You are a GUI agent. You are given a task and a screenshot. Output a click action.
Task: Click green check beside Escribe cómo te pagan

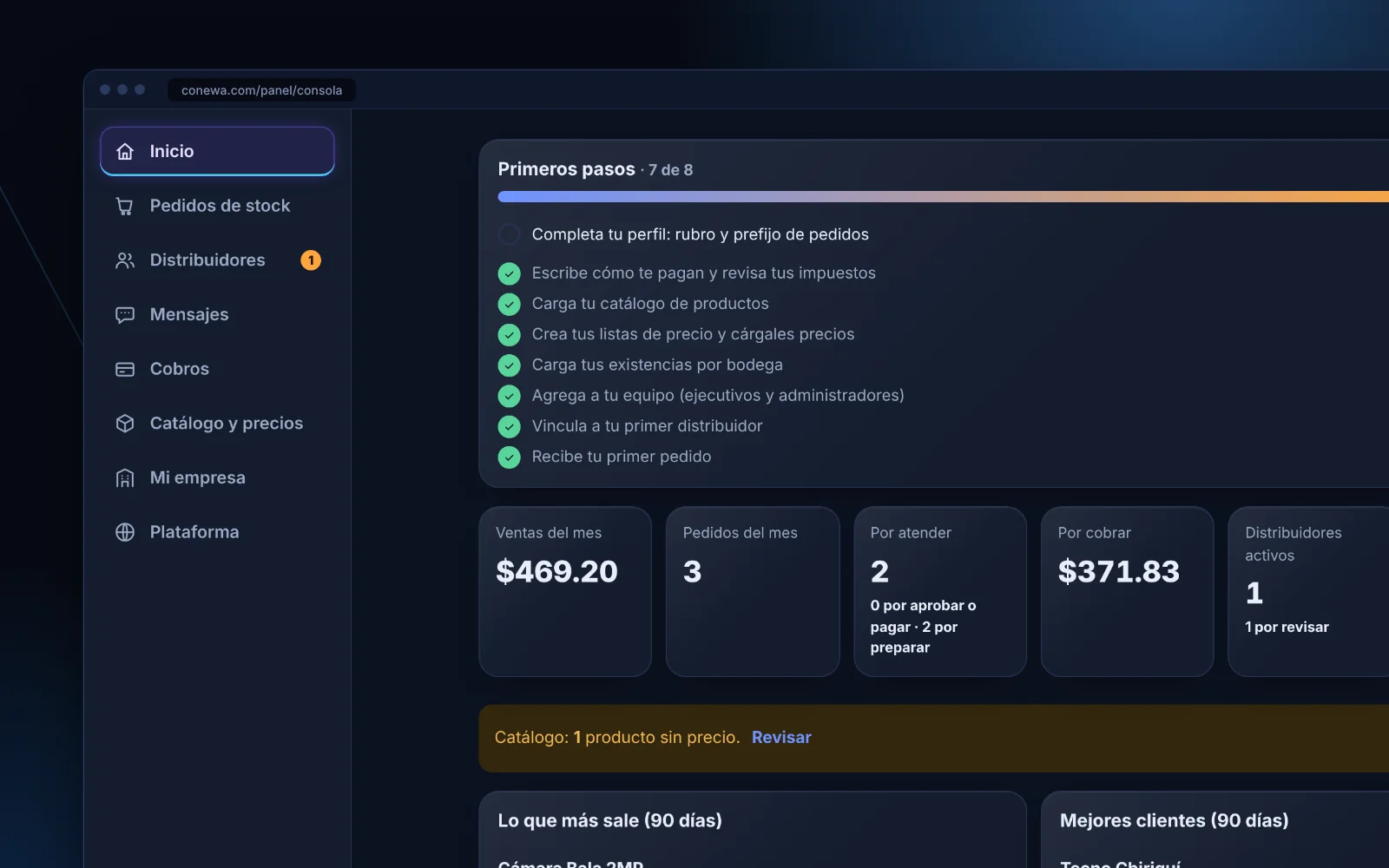click(510, 273)
